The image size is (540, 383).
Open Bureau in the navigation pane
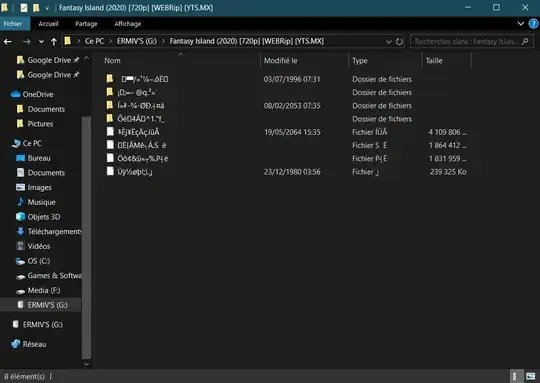(x=39, y=158)
